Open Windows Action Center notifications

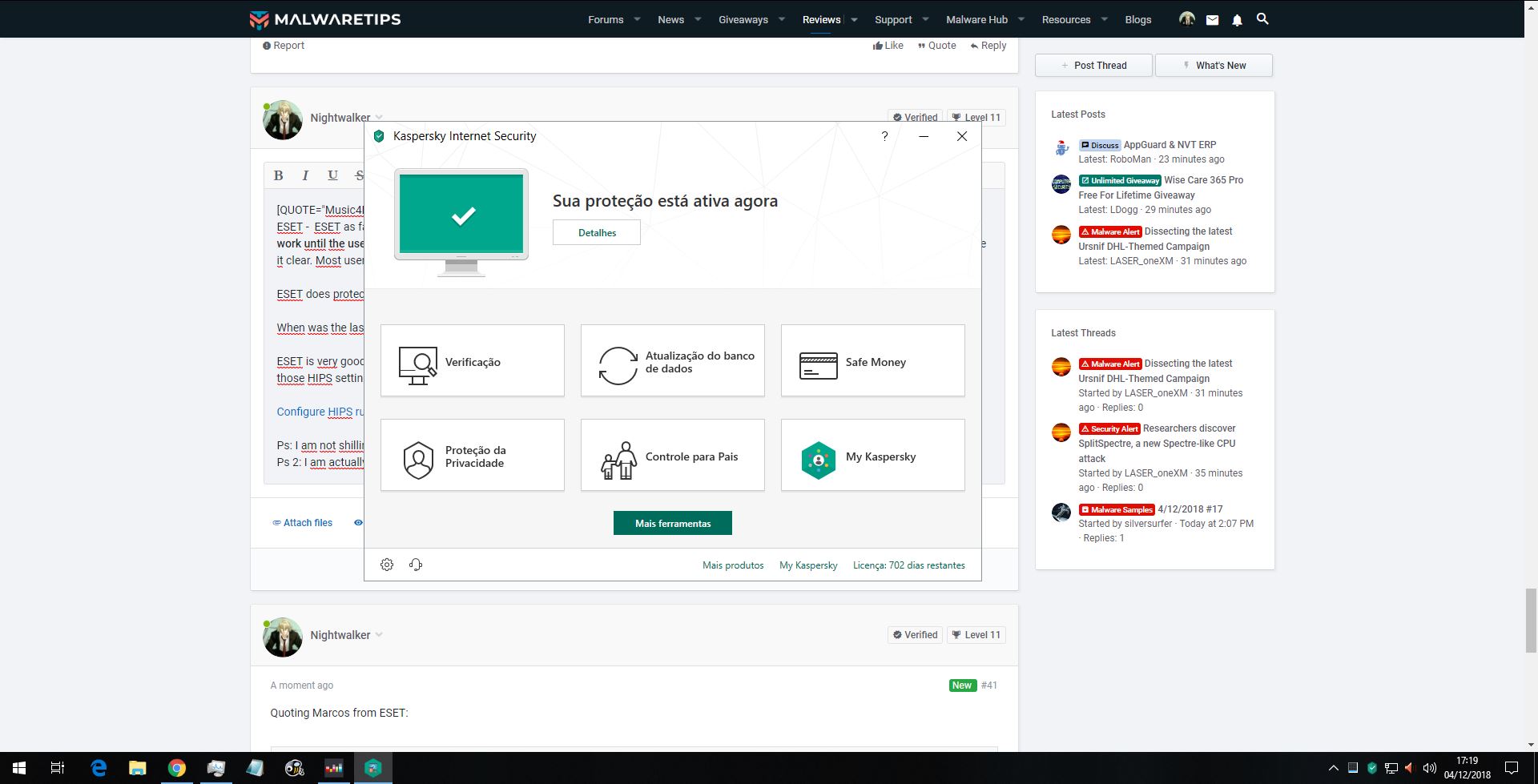click(1512, 768)
